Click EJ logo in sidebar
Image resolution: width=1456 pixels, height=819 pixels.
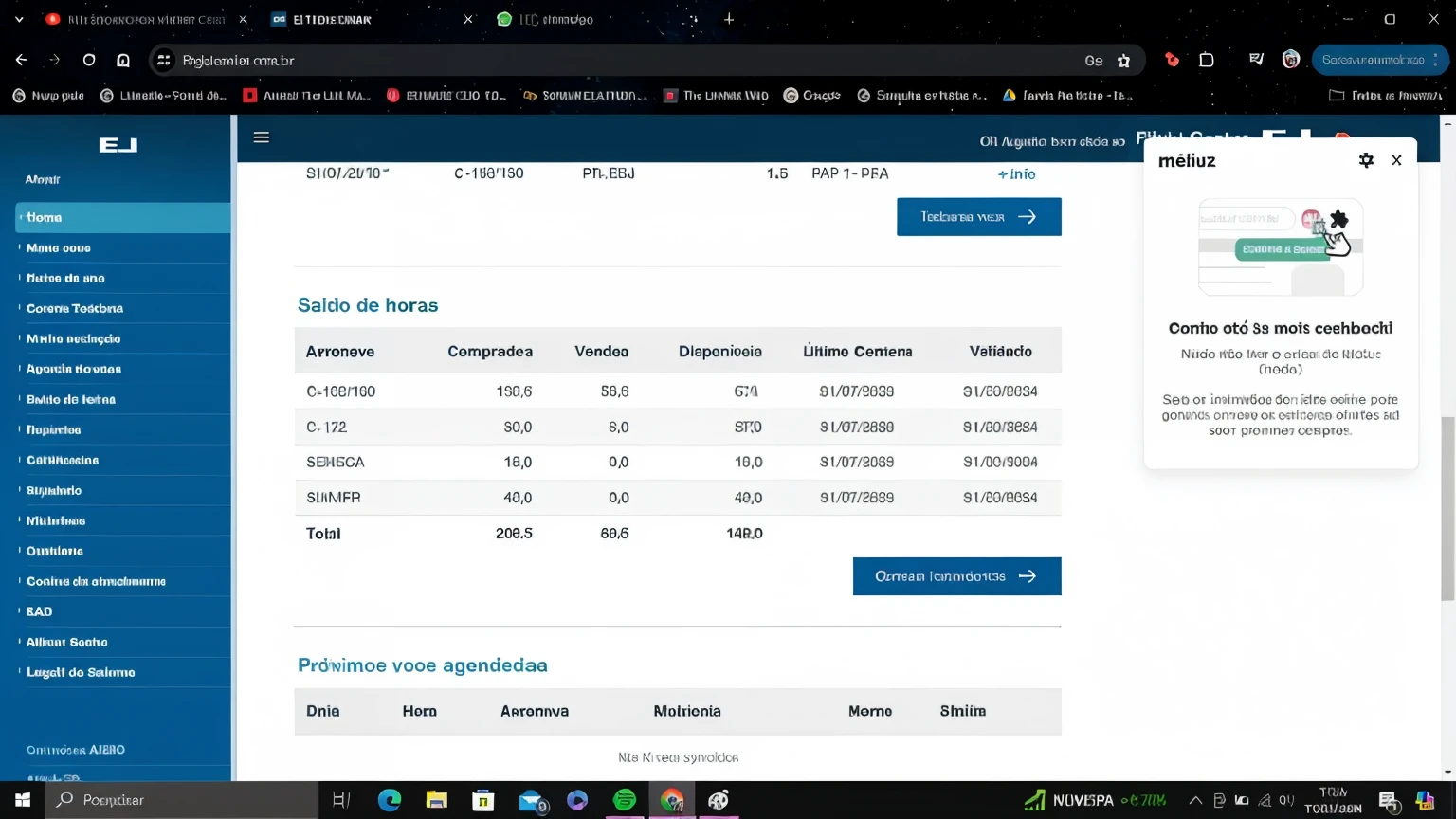(x=118, y=145)
